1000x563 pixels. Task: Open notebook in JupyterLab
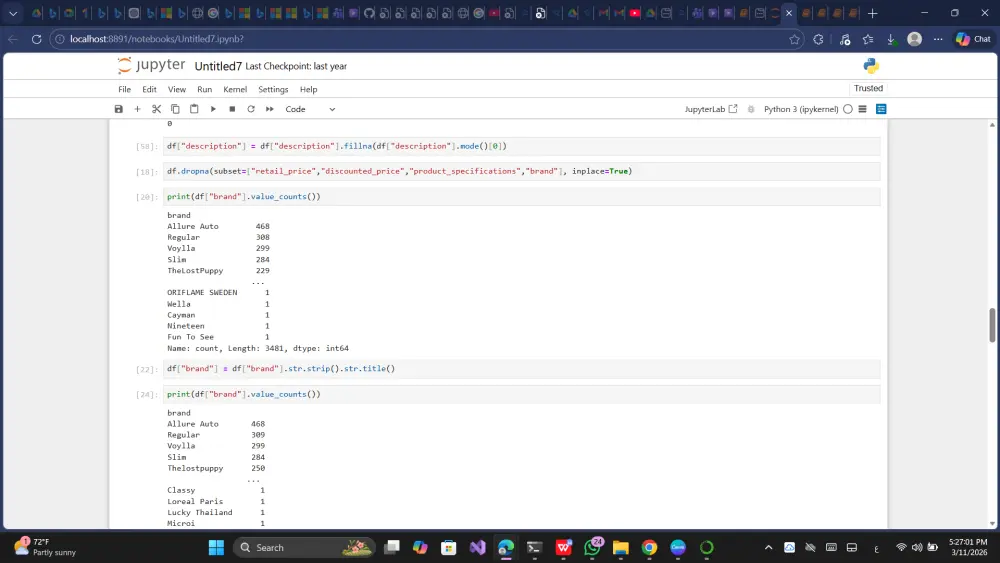[710, 109]
